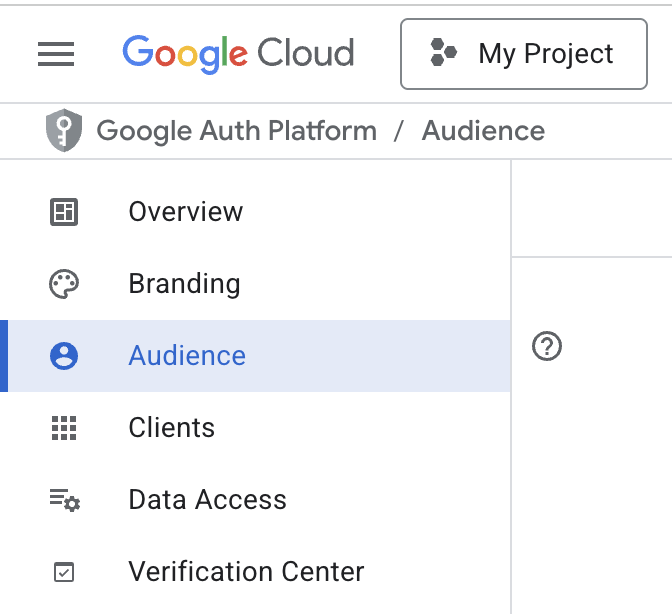
Task: Click the Google Auth Platform shield icon
Action: pos(64,130)
